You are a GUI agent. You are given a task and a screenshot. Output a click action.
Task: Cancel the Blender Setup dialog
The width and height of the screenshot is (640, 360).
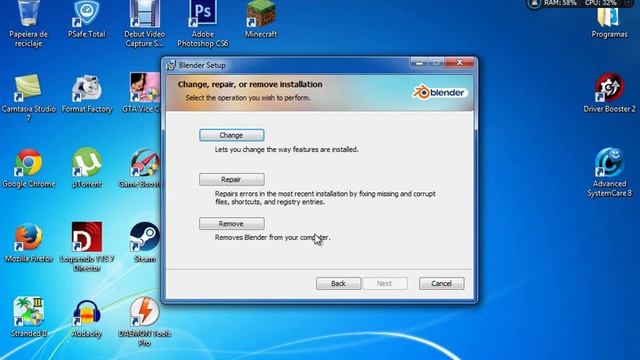click(441, 283)
